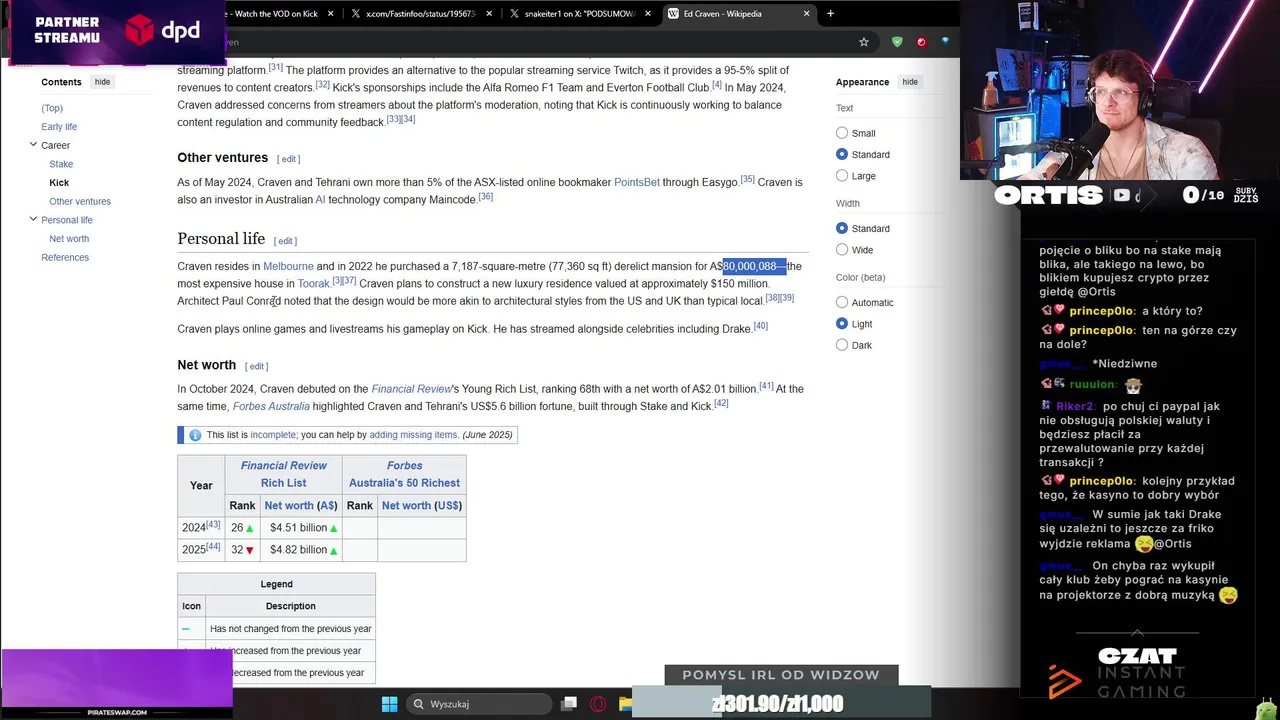The image size is (1280, 720).
Task: Hide the Contents sidebar
Action: 102,82
